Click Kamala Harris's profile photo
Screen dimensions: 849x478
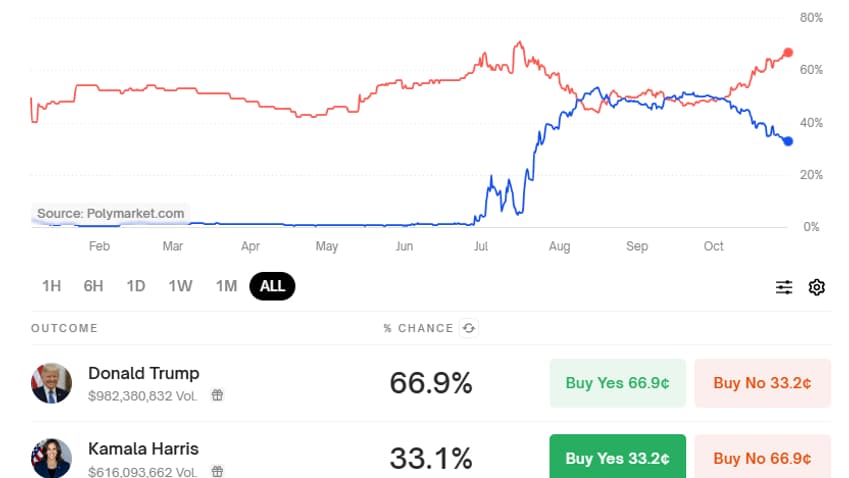click(x=51, y=458)
